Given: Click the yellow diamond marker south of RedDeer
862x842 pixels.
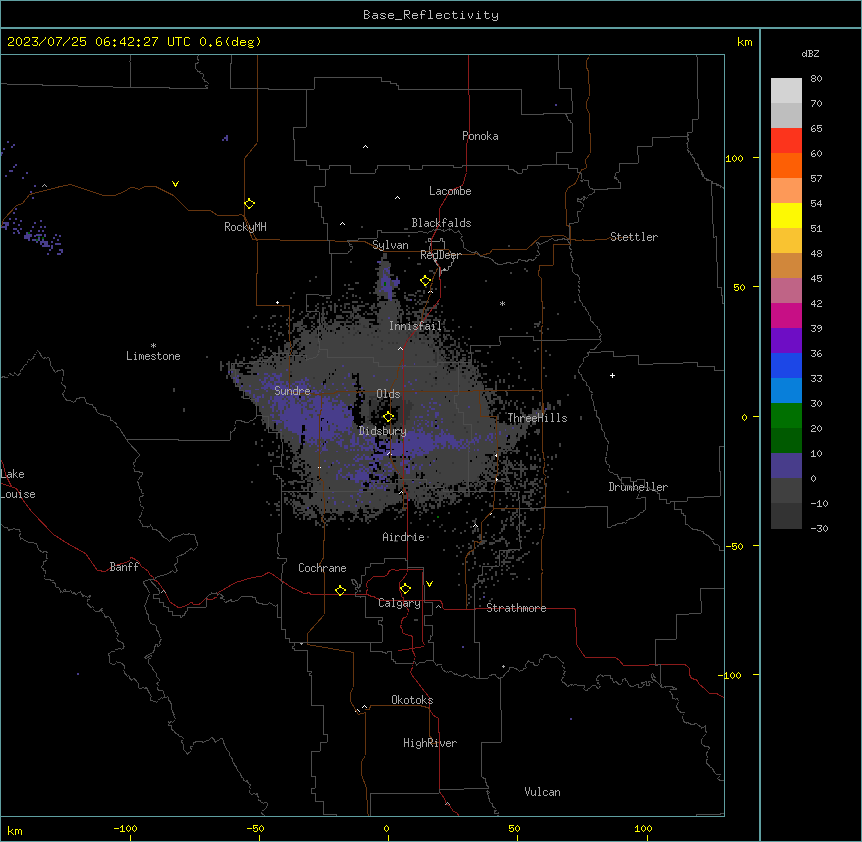Looking at the screenshot, I should 426,281.
